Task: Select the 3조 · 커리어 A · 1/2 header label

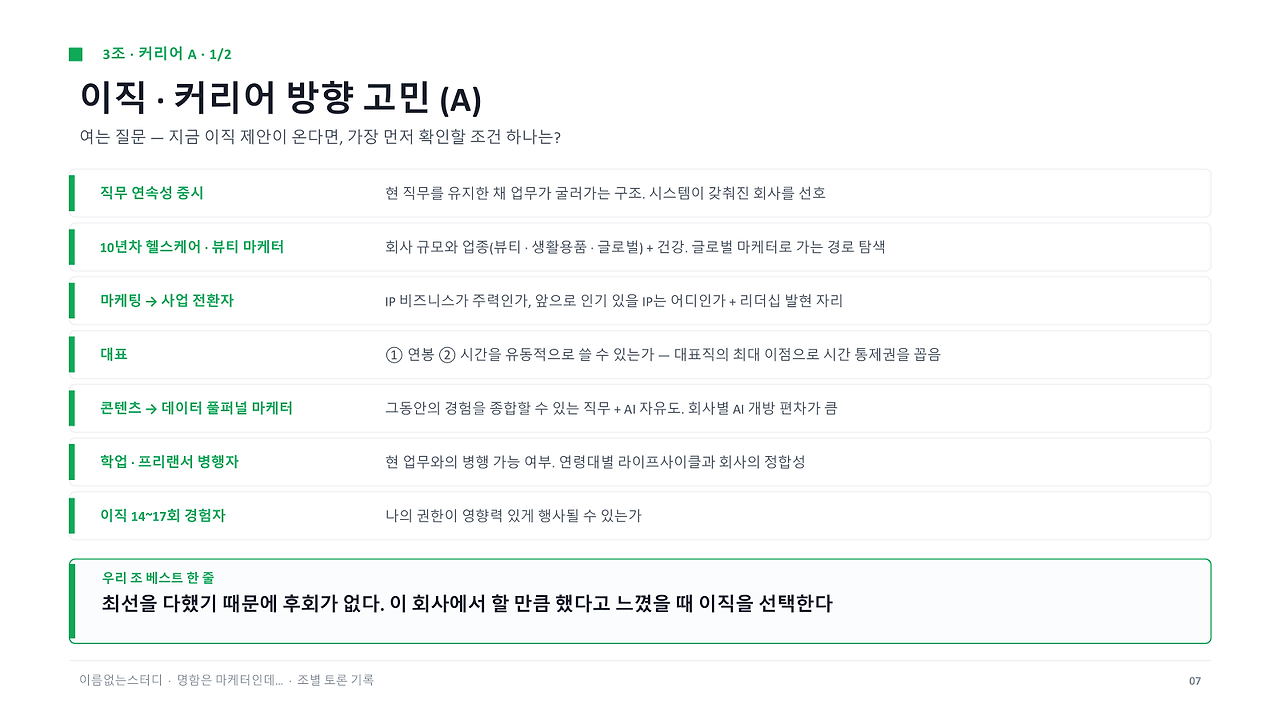Action: click(x=167, y=54)
